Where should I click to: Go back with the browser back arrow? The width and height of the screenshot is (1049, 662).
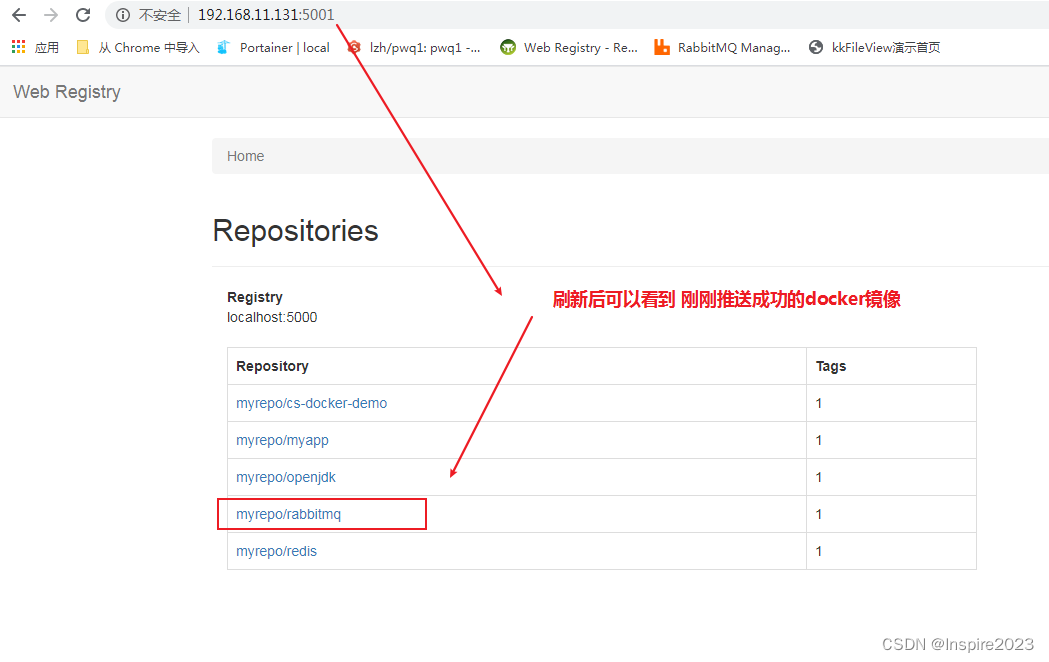click(19, 15)
